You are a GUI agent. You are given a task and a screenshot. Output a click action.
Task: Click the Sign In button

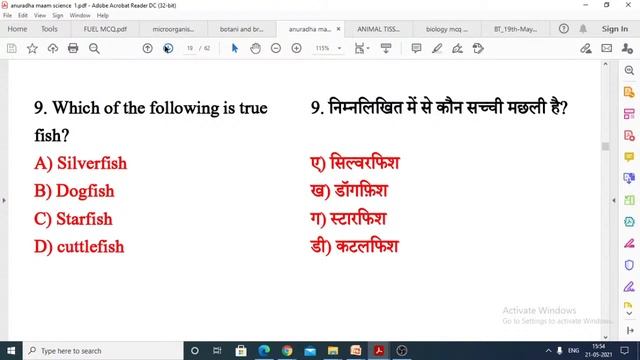click(x=615, y=29)
